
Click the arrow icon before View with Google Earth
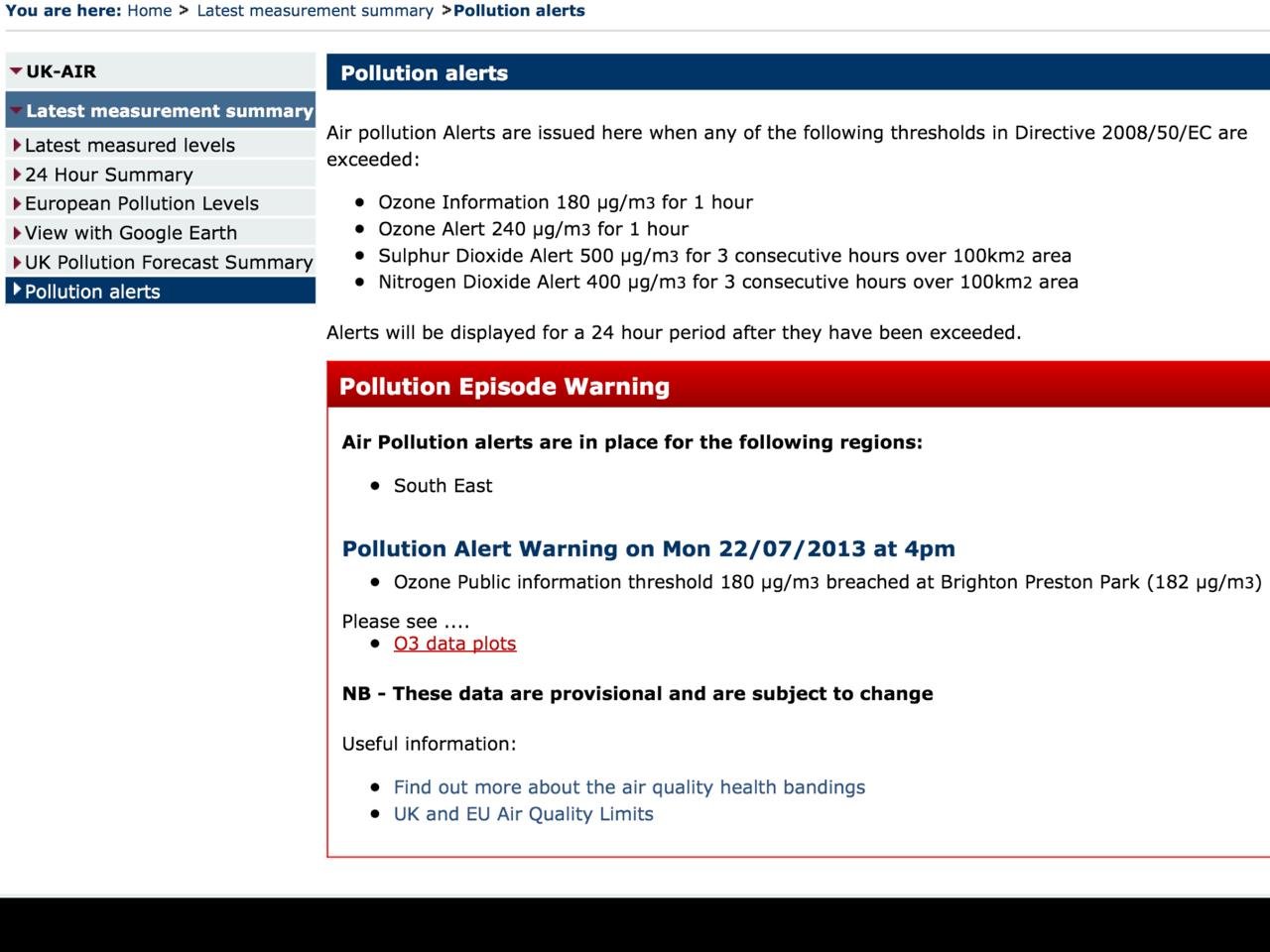tap(17, 233)
